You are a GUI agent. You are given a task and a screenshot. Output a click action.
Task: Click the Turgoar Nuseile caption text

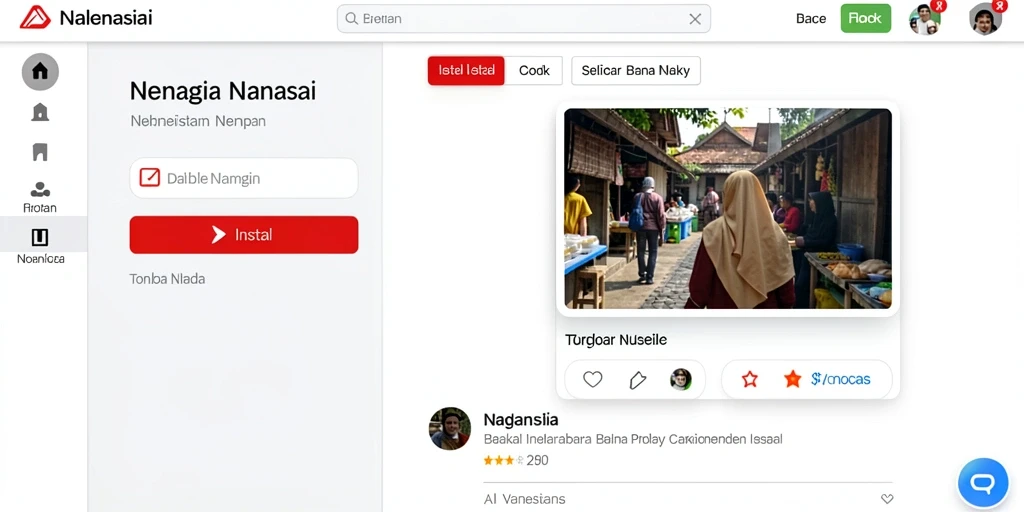click(616, 340)
